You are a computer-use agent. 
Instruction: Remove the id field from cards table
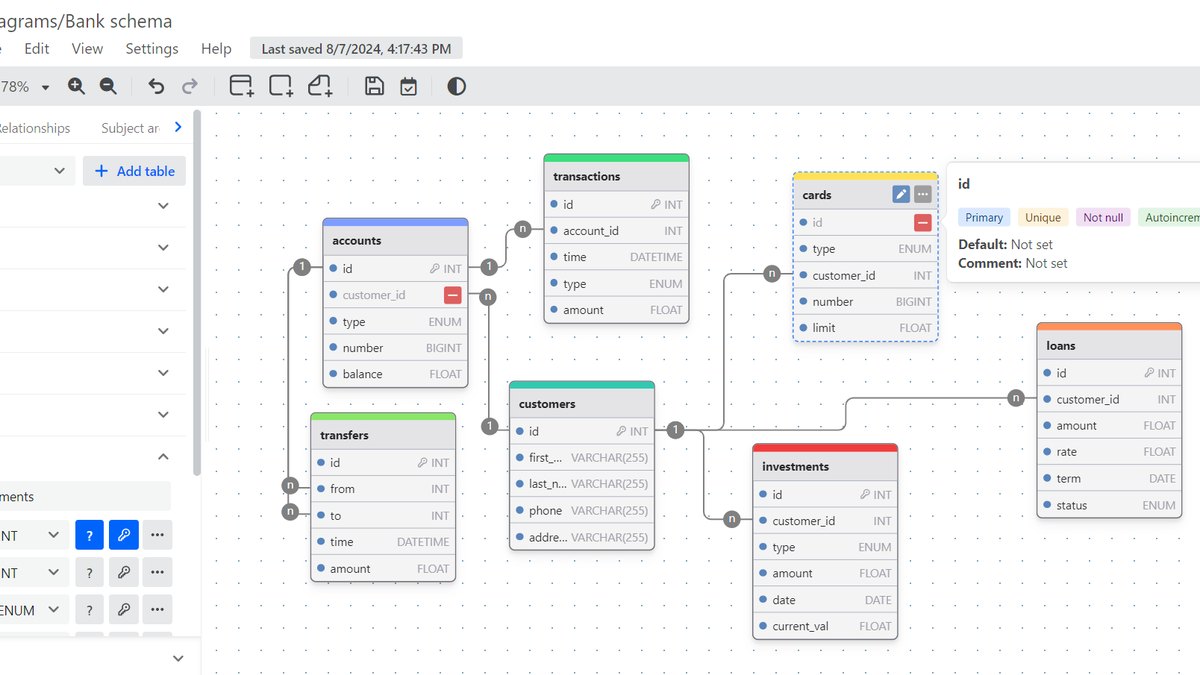923,223
